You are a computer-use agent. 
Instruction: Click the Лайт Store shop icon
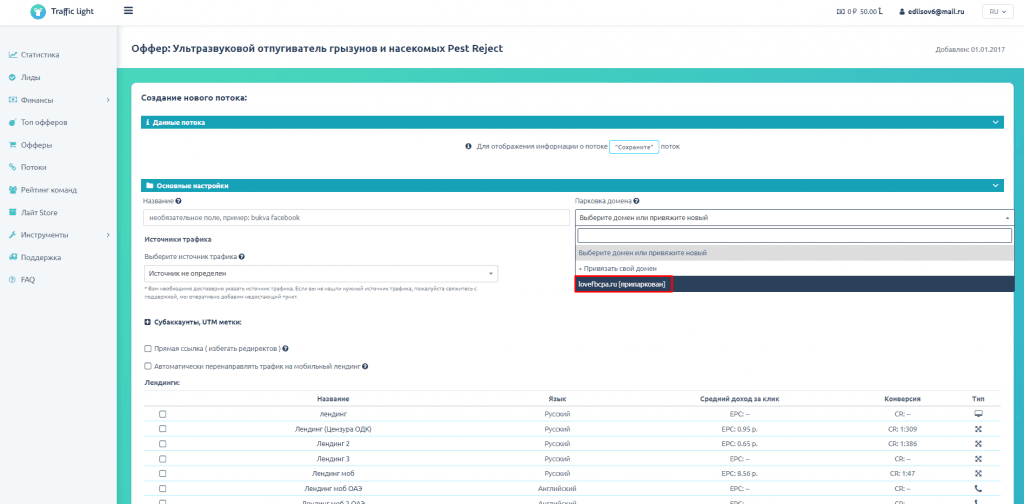[x=12, y=212]
